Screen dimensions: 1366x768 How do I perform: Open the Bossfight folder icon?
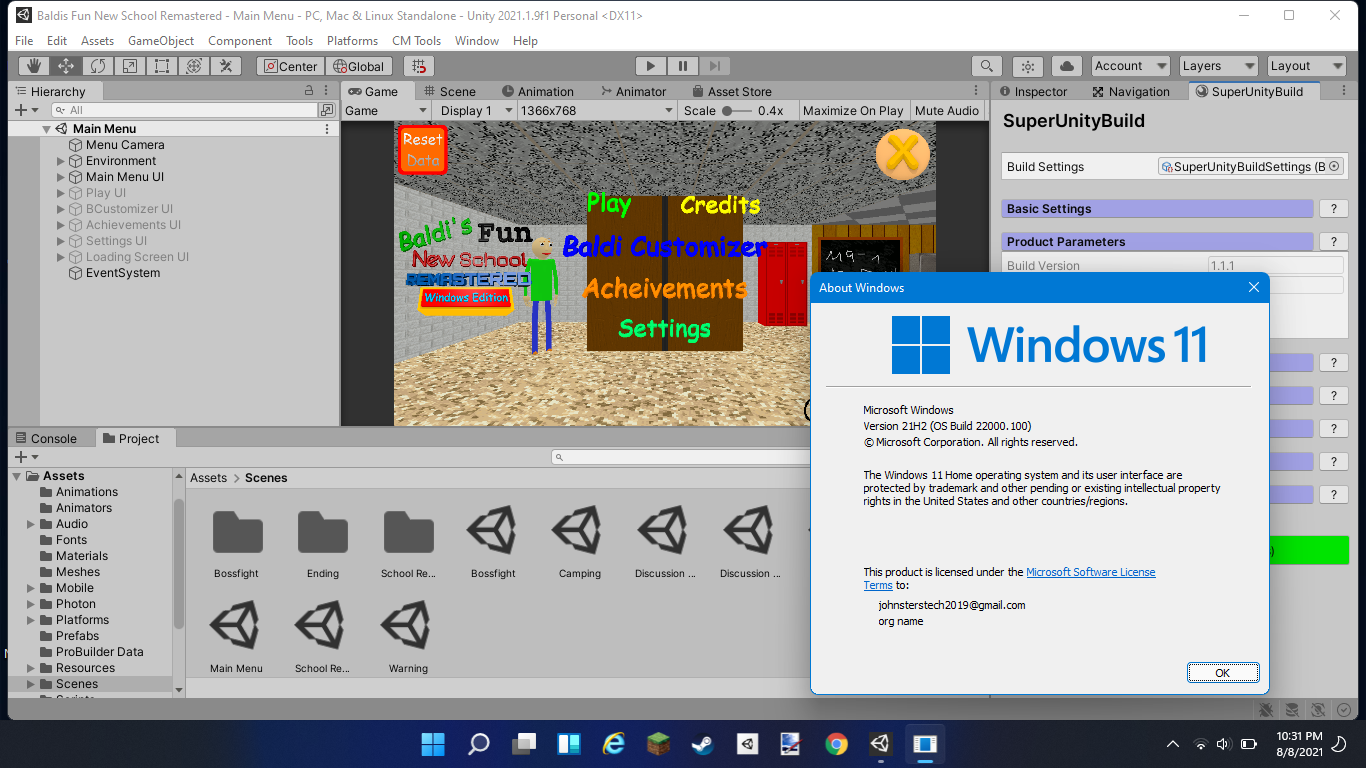pos(237,542)
